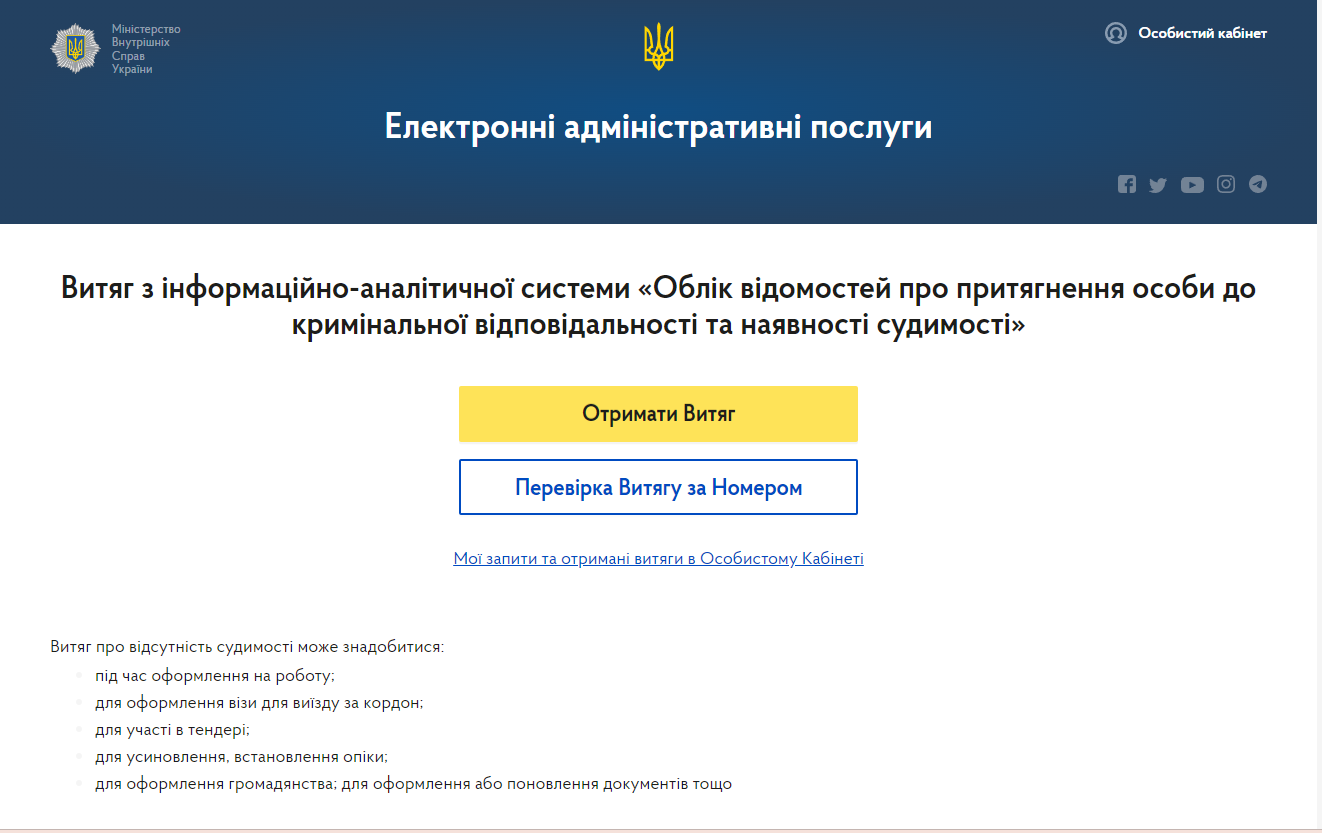Open the Instagram social icon
Screen dimensions: 1322x833
[x=1226, y=184]
